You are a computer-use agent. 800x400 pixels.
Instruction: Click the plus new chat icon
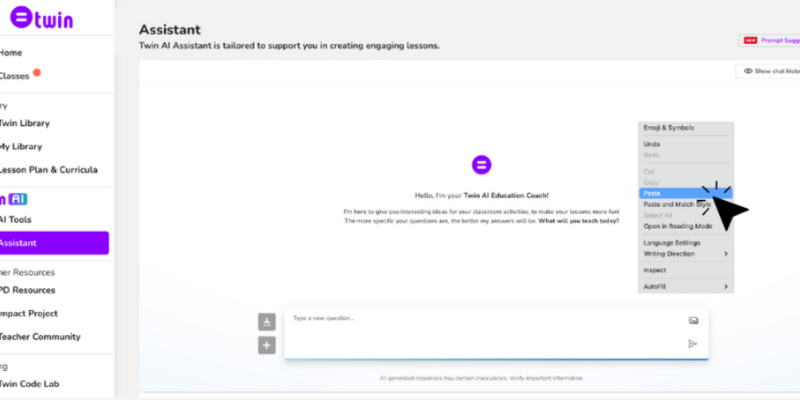[266, 345]
